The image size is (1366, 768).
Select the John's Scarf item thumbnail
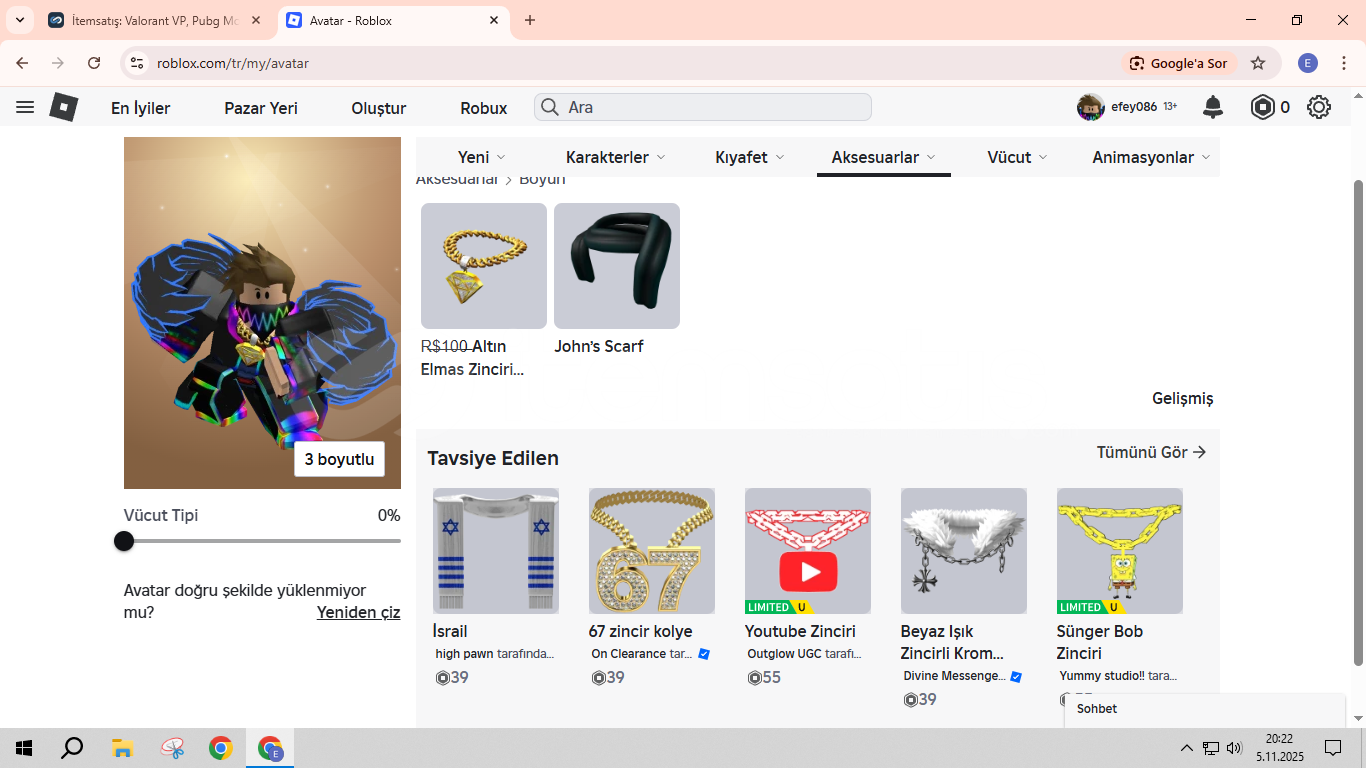tap(617, 266)
